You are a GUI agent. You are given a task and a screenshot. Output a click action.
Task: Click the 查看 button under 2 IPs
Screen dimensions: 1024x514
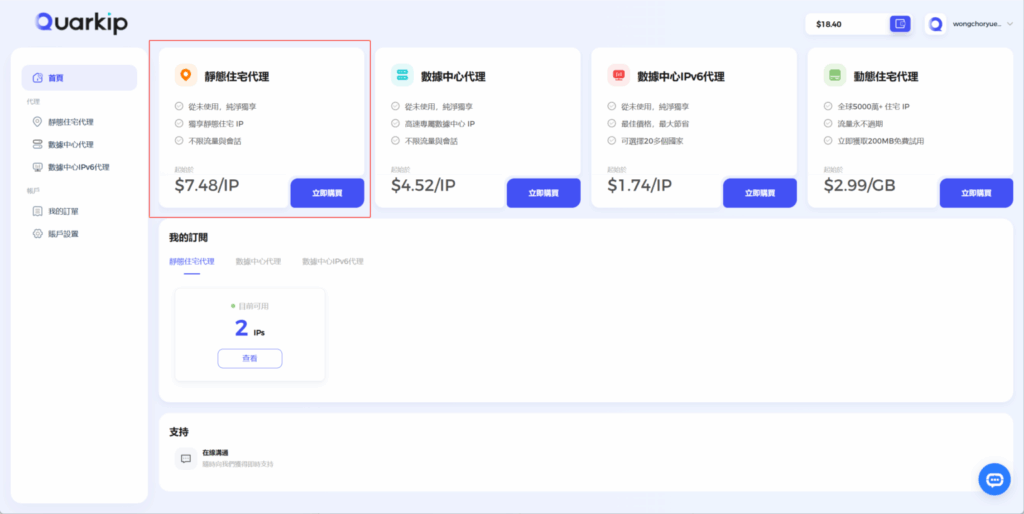coord(249,359)
